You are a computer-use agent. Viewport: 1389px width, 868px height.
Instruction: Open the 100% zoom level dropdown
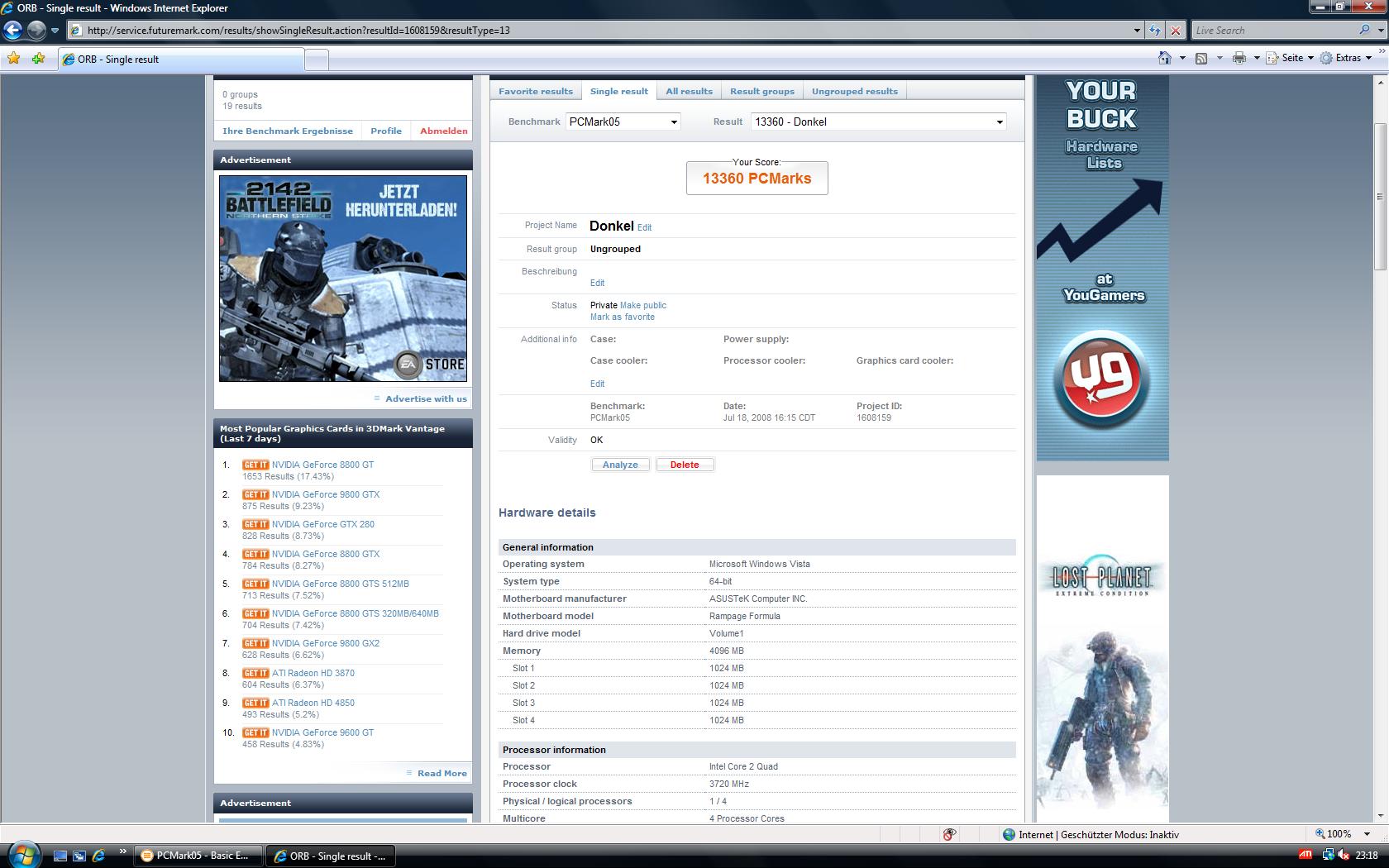[1368, 834]
